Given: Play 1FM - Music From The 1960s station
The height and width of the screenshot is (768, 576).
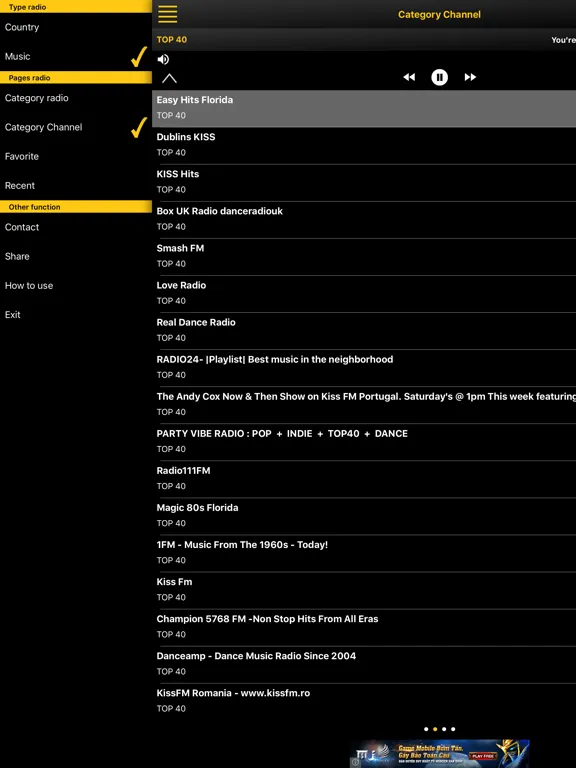Looking at the screenshot, I should tap(364, 553).
